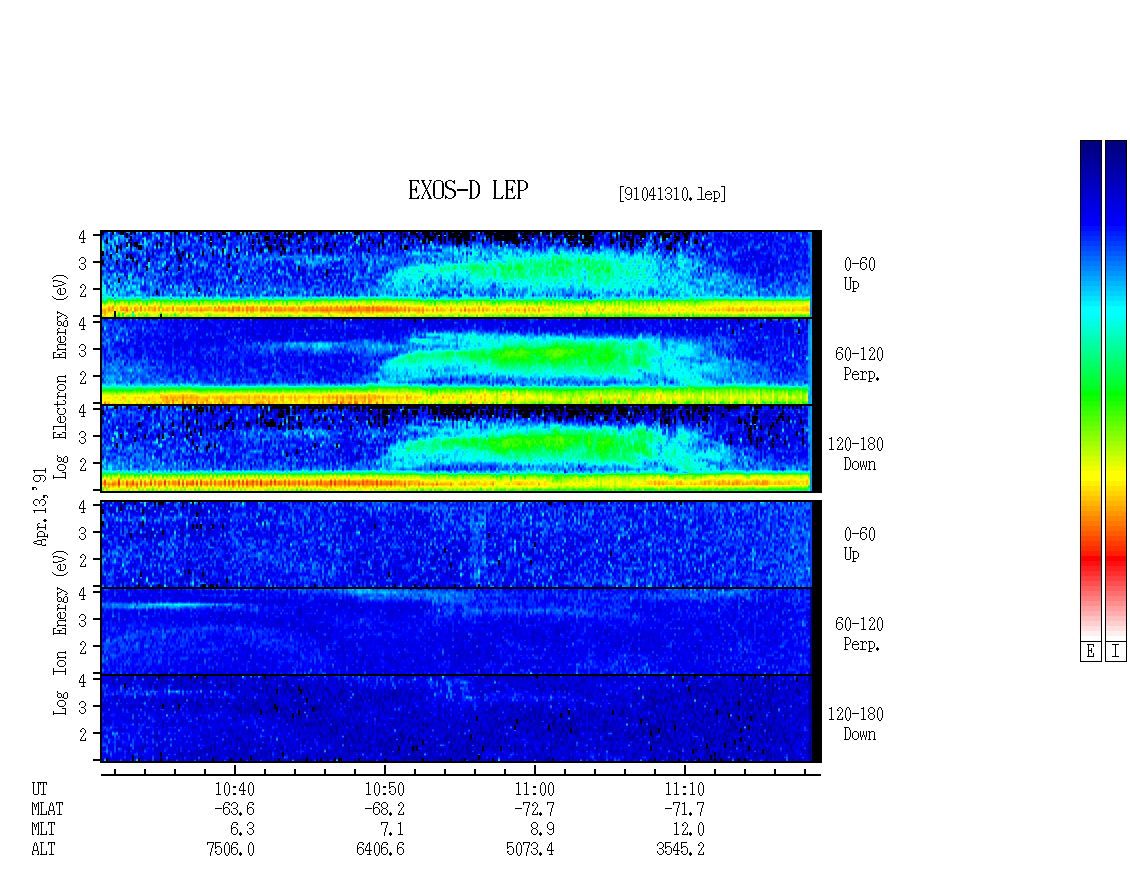The image size is (1130, 875).
Task: Click the electron 60-120 Perp. pitch angle label
Action: click(859, 364)
